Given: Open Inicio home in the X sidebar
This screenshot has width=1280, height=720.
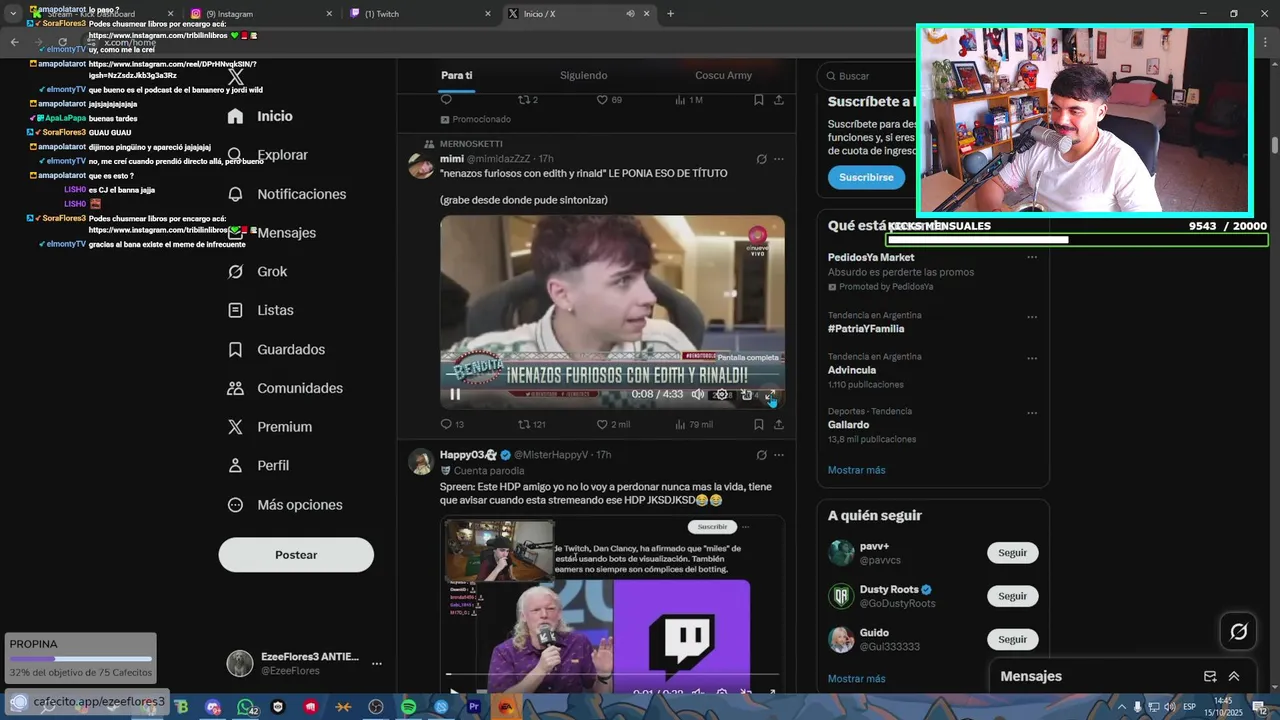Looking at the screenshot, I should point(260,116).
